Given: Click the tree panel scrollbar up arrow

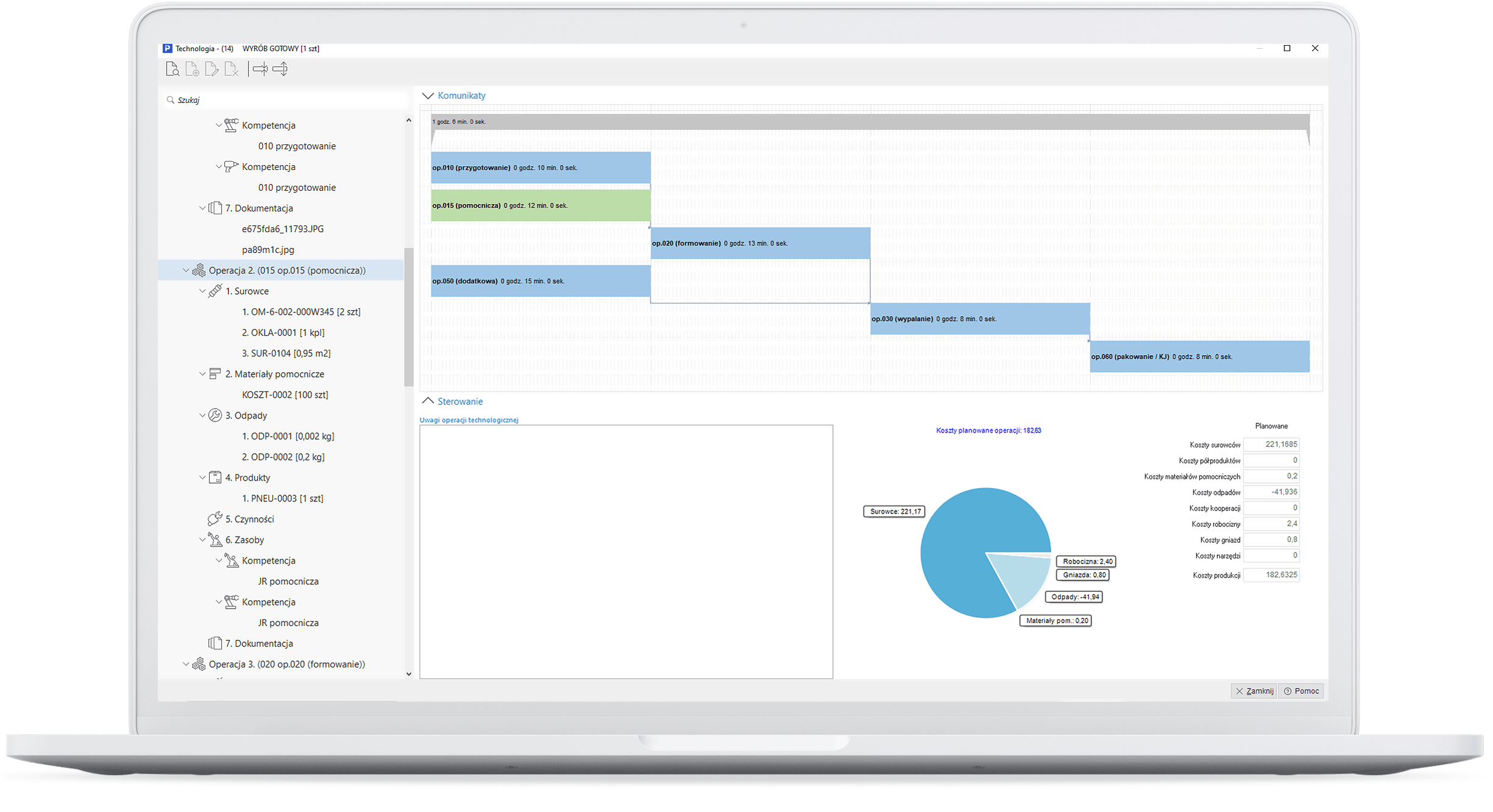Looking at the screenshot, I should pos(409,121).
